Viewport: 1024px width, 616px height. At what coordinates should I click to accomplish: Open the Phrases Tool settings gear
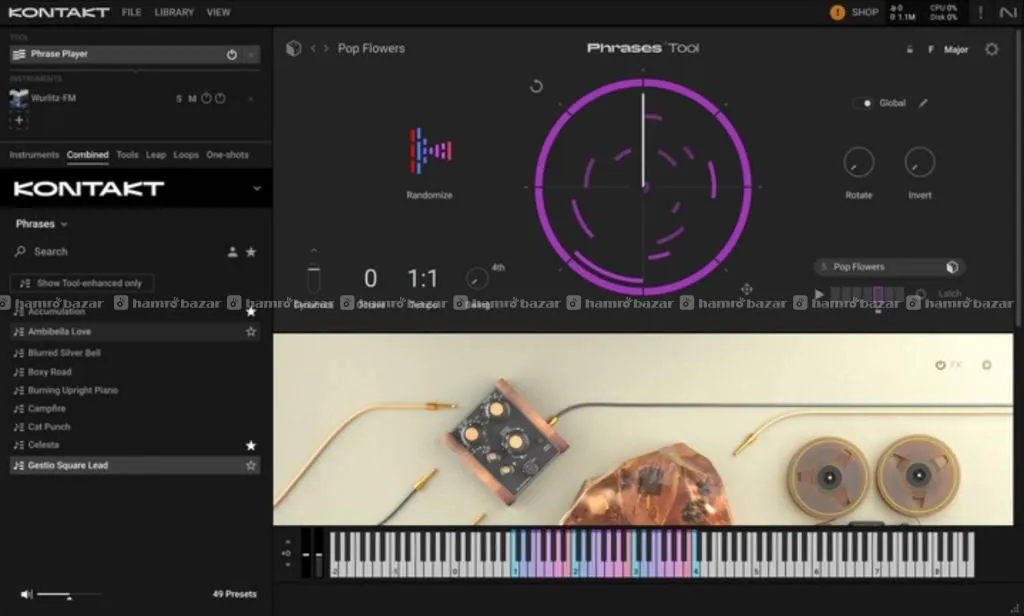(x=991, y=49)
